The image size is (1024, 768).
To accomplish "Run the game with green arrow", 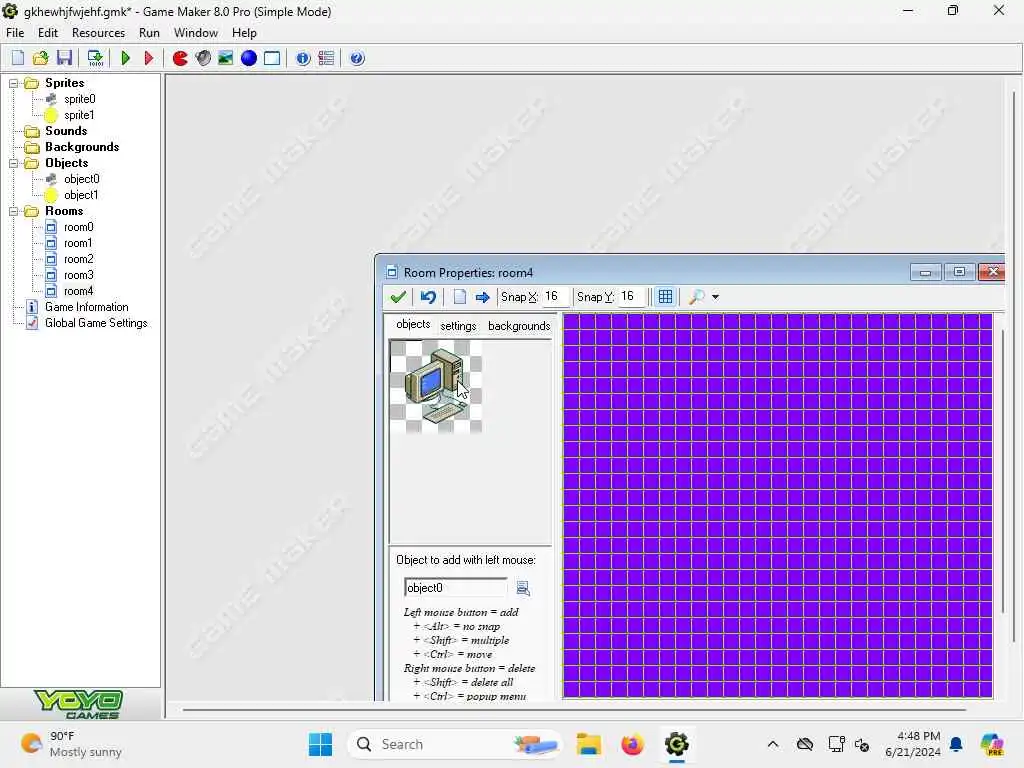I will [125, 58].
